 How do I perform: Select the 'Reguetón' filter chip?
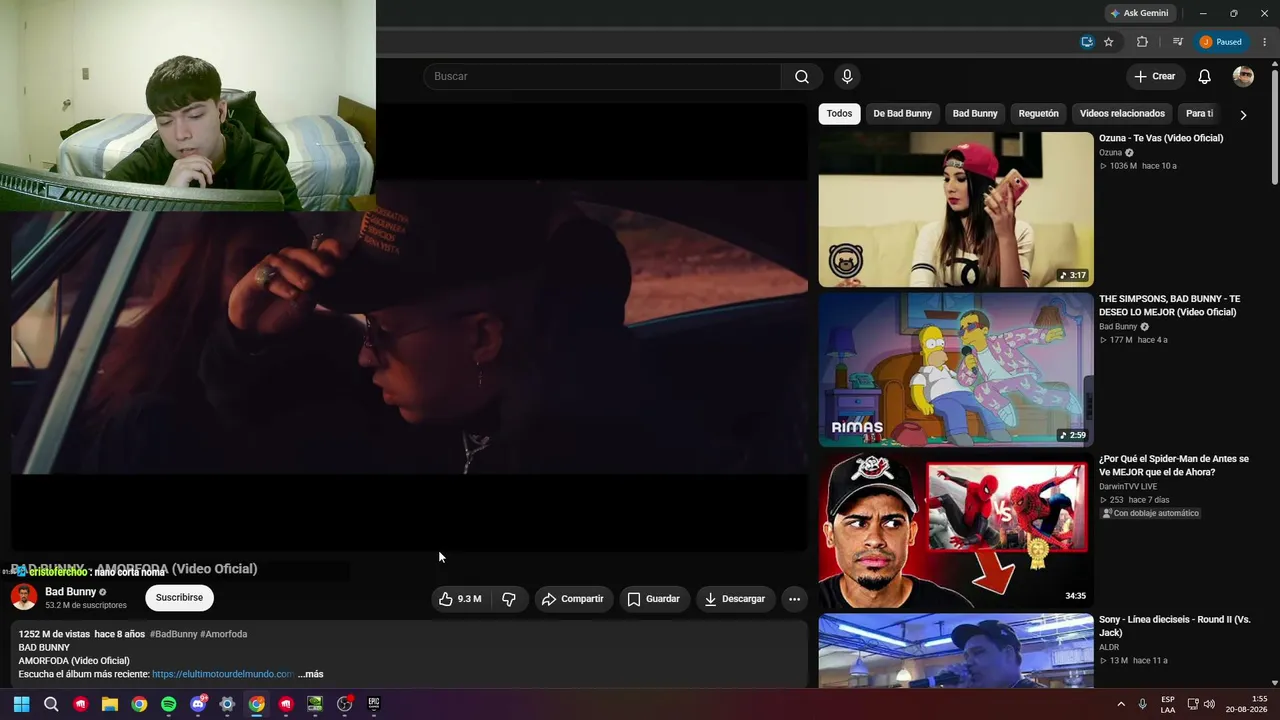[x=1038, y=114]
